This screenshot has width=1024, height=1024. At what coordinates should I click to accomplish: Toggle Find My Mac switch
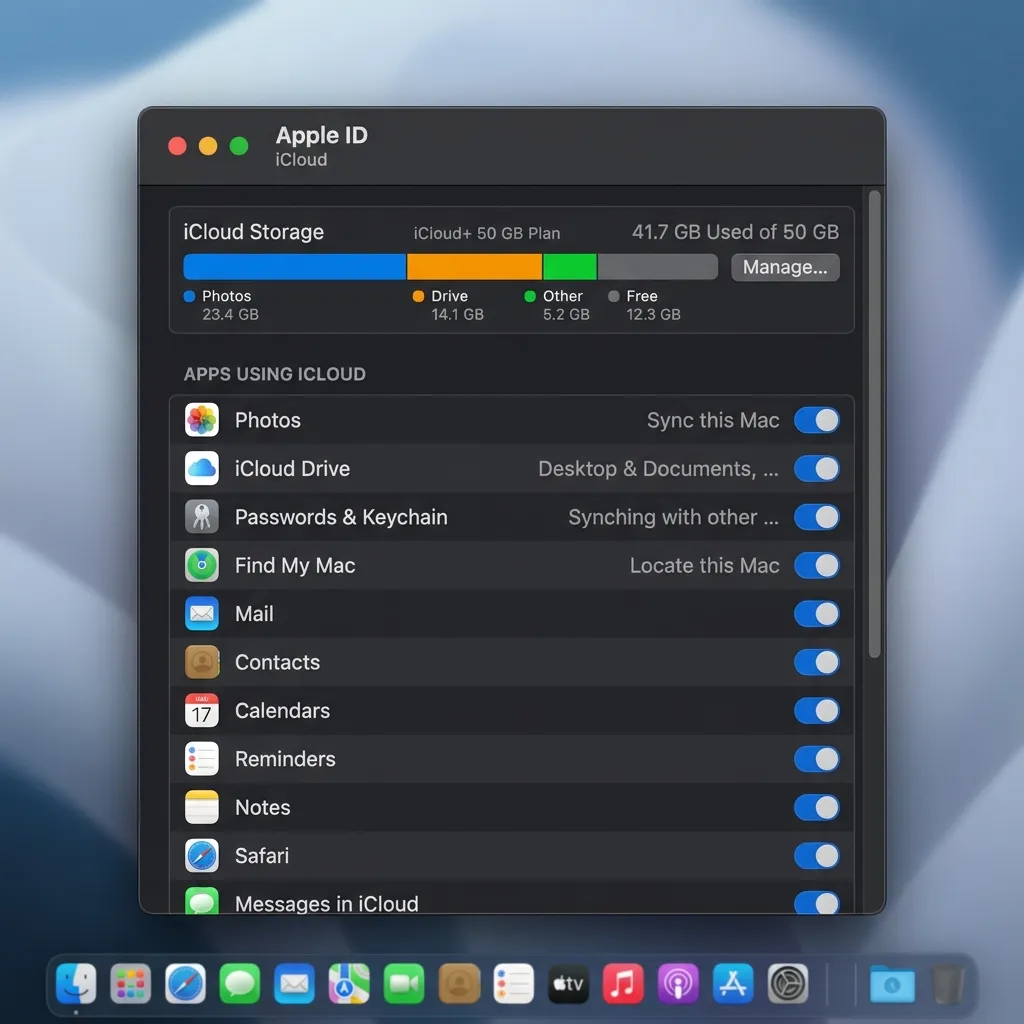(x=816, y=565)
